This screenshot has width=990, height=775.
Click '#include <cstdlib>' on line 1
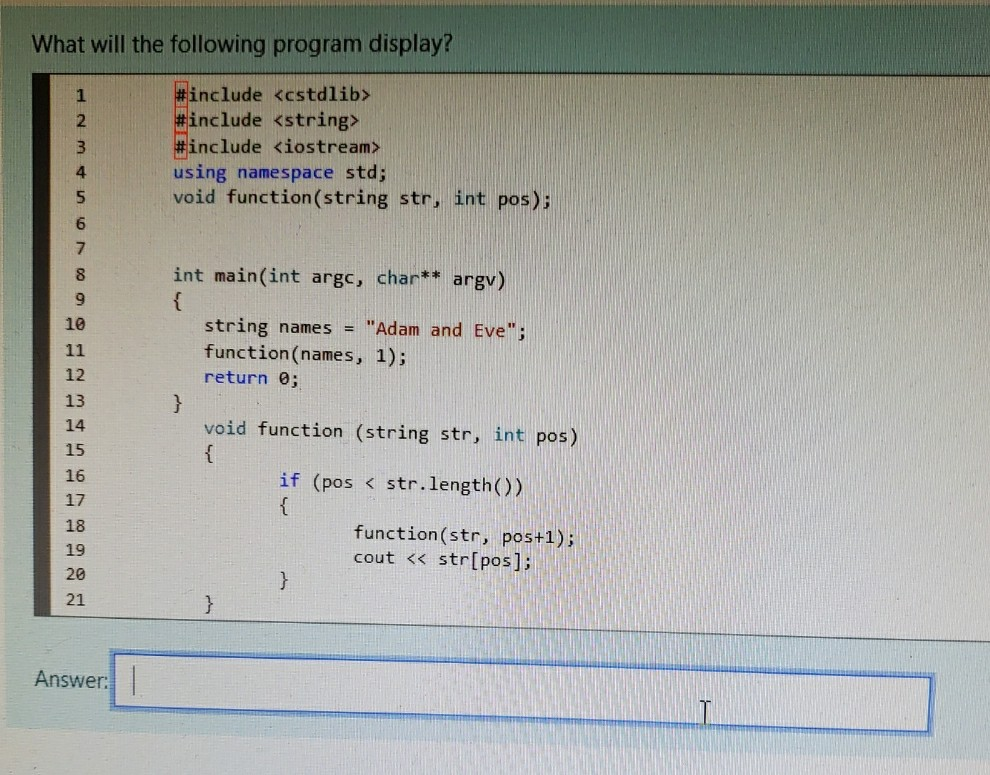coord(272,95)
